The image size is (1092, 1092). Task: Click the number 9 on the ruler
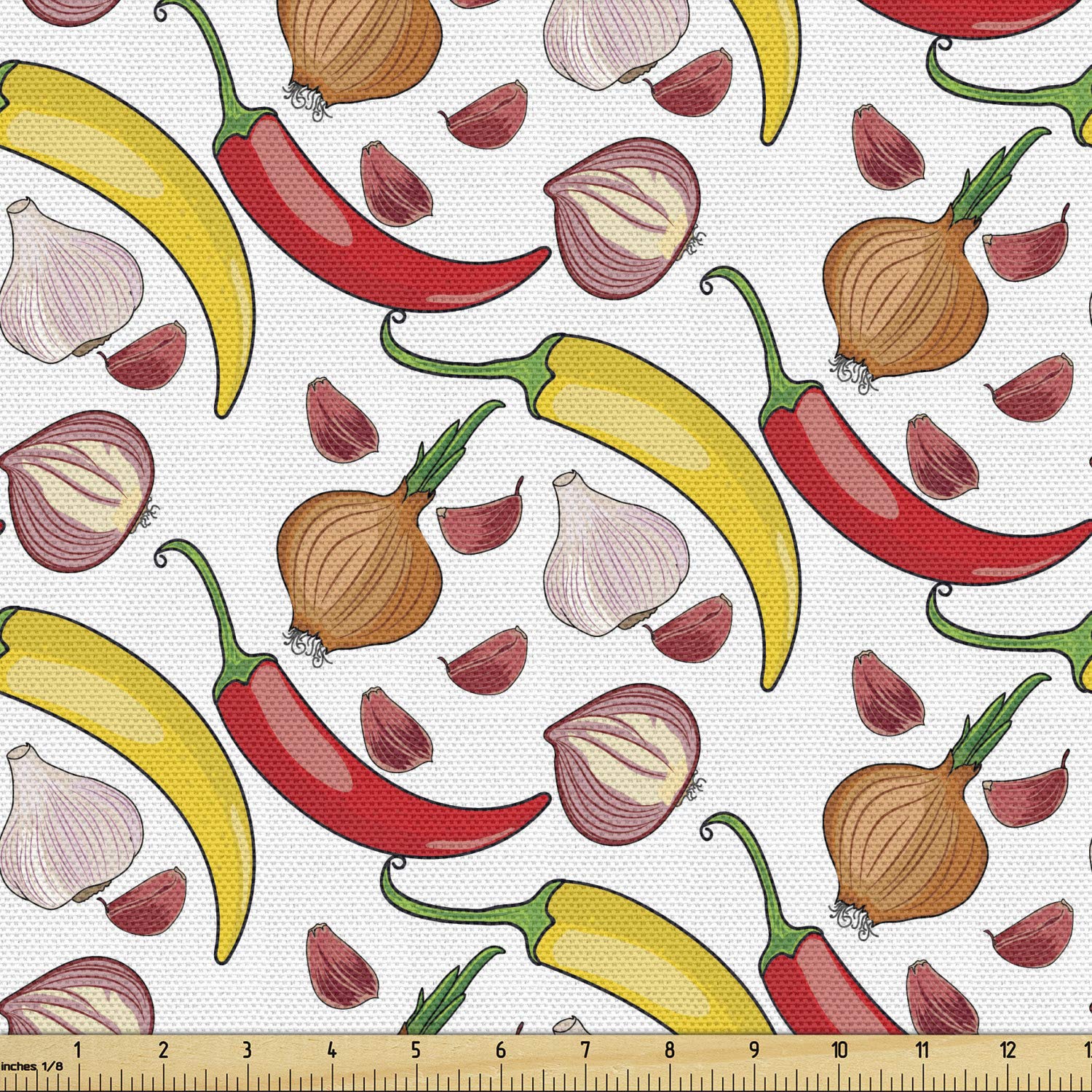pos(754,1051)
